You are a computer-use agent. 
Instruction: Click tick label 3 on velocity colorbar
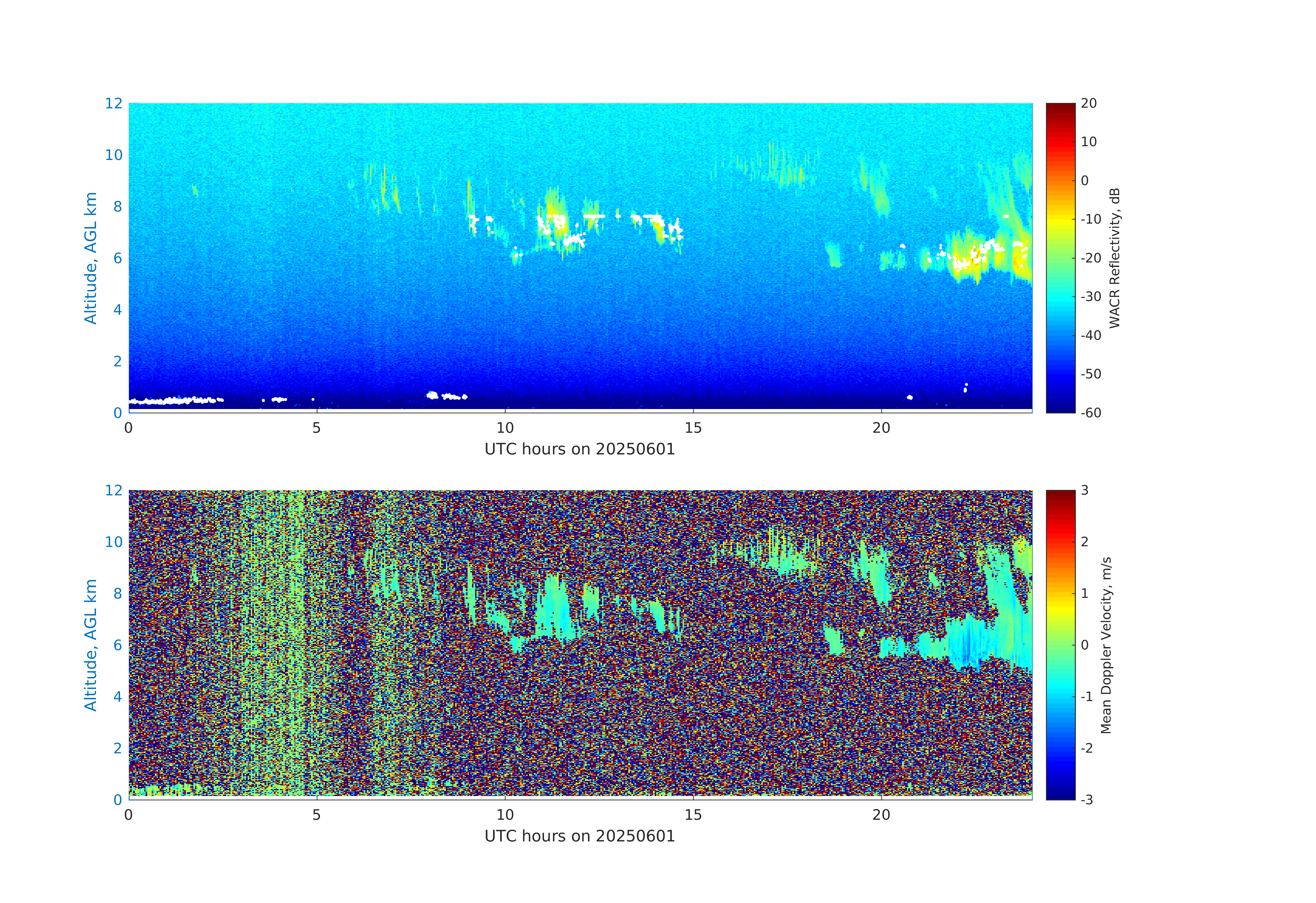tap(1084, 490)
